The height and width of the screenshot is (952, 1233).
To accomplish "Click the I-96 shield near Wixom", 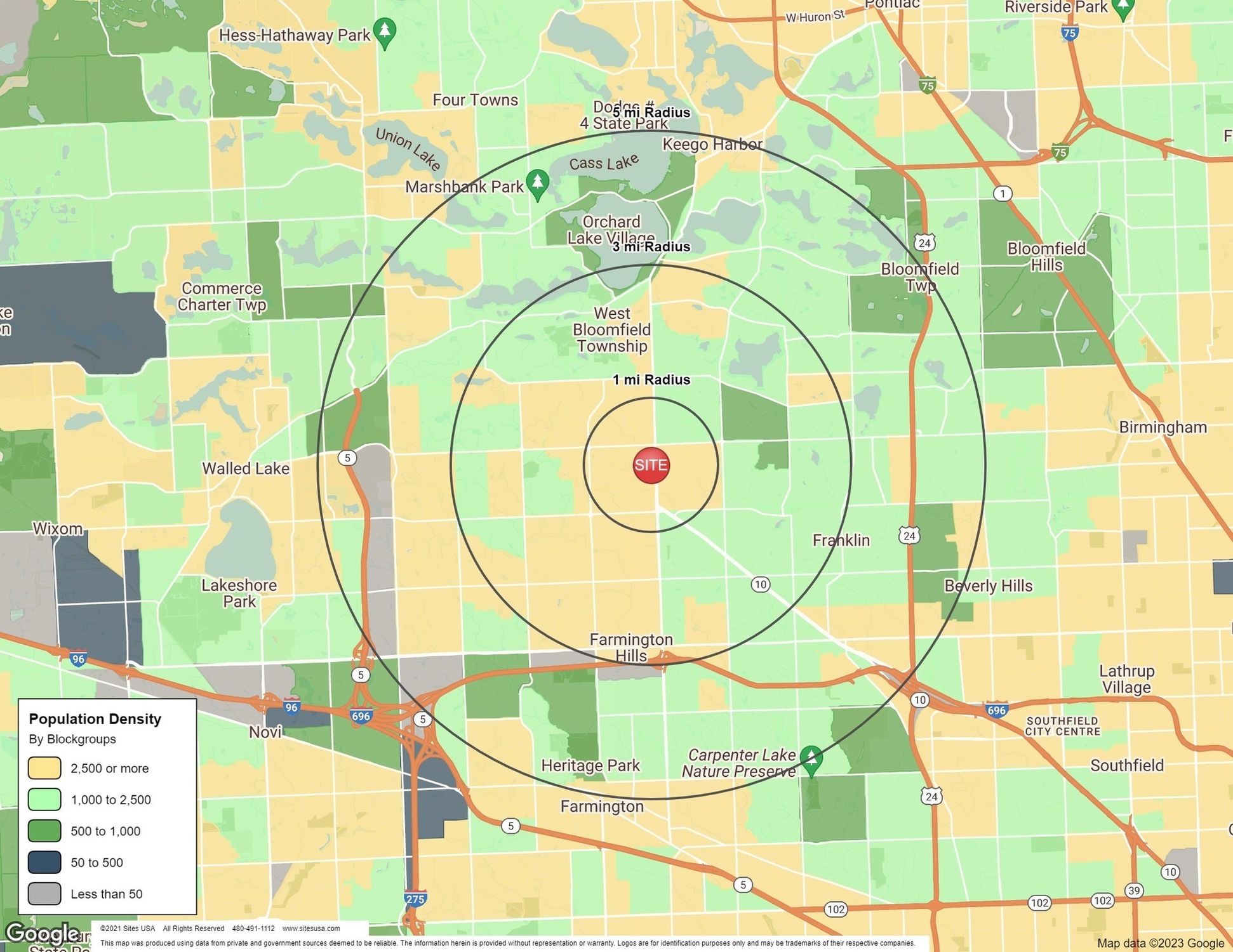I will coord(78,659).
